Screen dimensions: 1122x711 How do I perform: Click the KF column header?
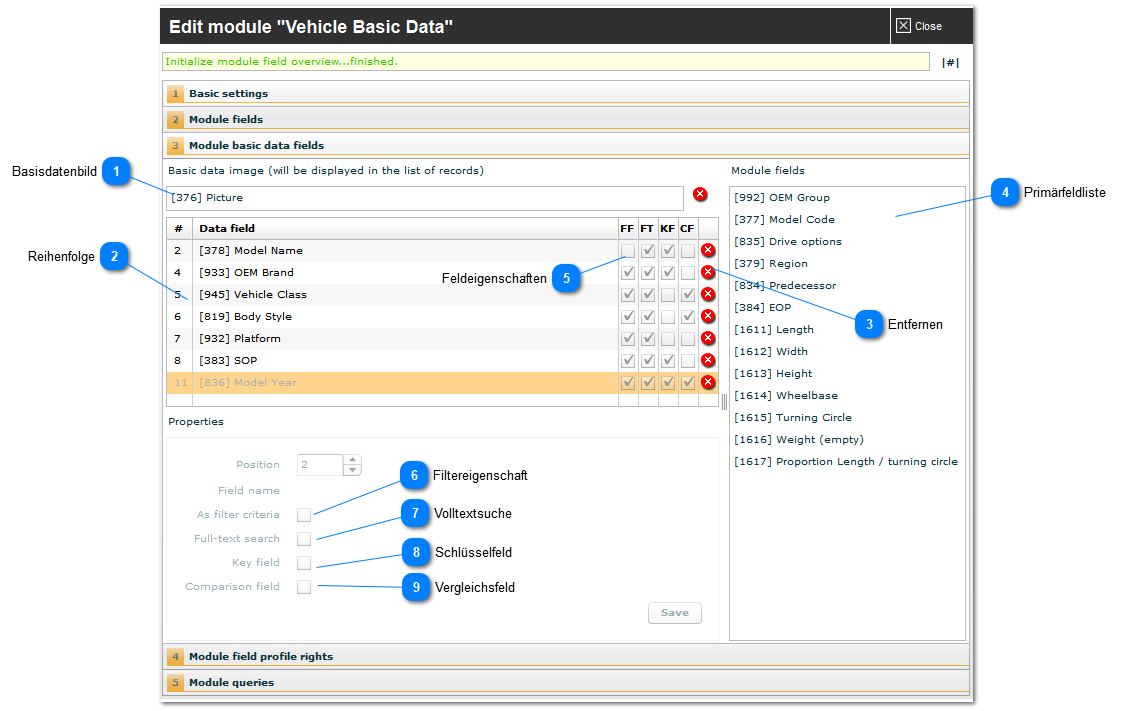tap(668, 229)
